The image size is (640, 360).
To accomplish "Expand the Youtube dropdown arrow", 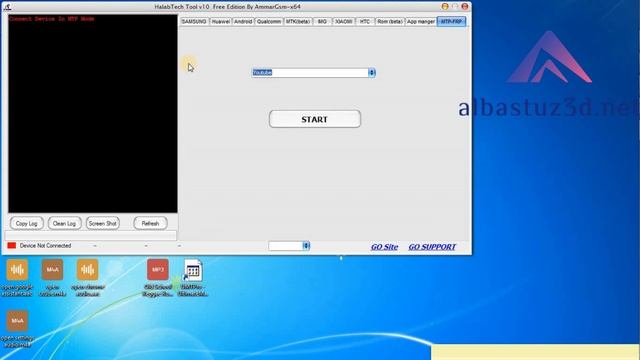I will (x=372, y=73).
